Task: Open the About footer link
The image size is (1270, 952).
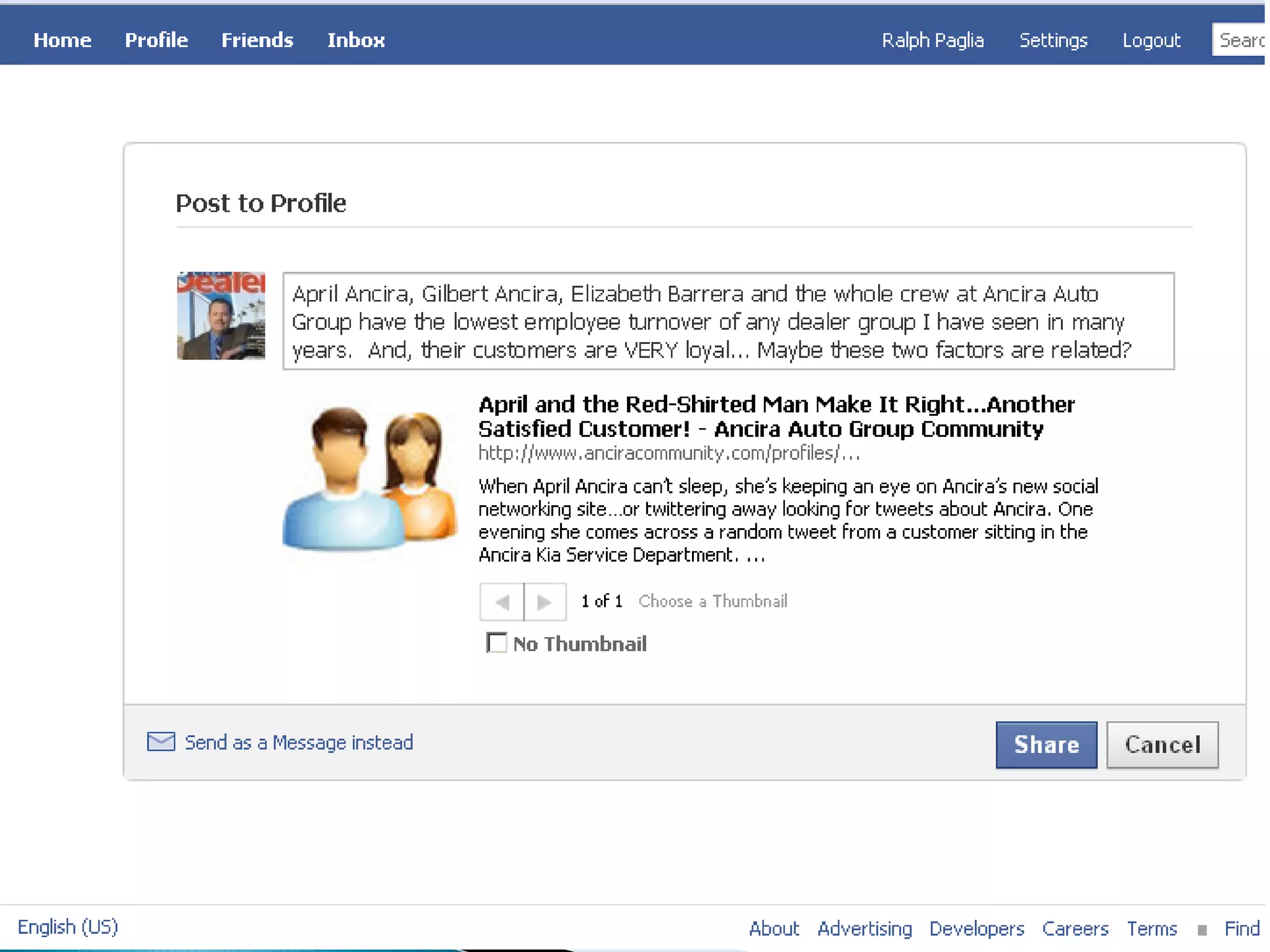Action: [774, 928]
